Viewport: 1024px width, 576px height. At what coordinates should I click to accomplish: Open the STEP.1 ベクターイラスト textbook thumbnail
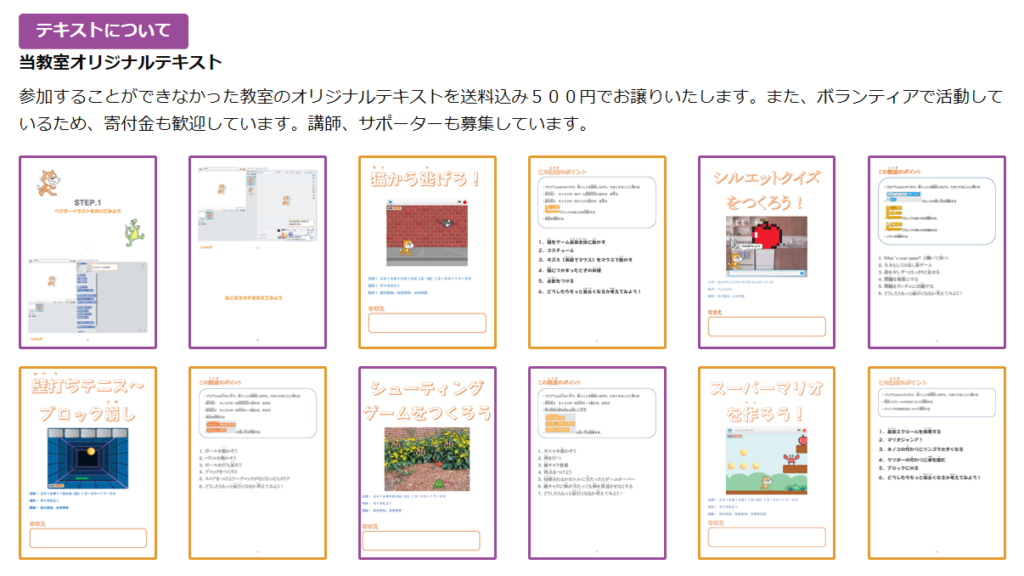point(90,250)
